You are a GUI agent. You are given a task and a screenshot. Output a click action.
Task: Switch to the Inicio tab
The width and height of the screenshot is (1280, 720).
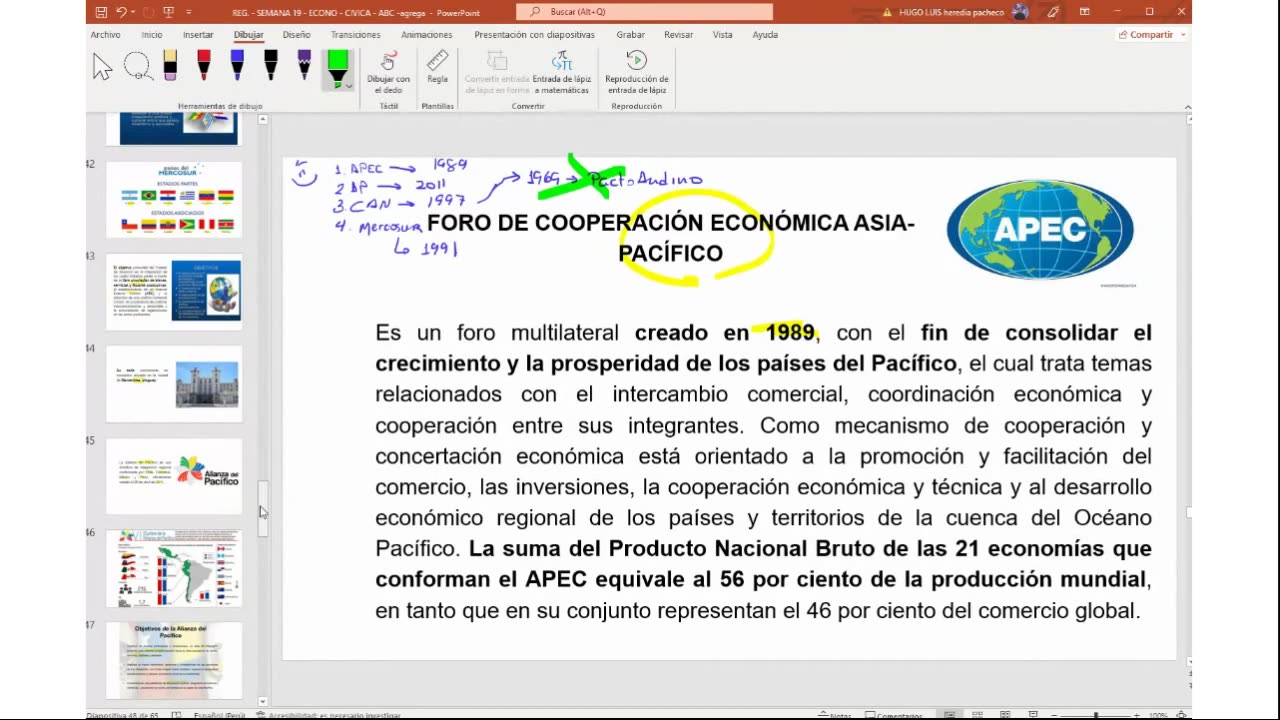pos(152,34)
